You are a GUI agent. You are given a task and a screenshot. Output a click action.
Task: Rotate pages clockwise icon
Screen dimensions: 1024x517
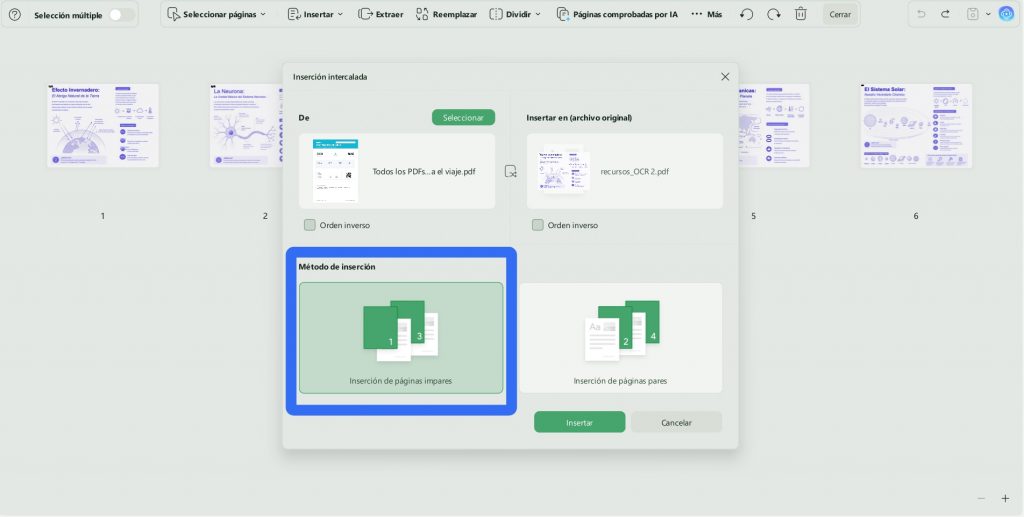coord(774,14)
